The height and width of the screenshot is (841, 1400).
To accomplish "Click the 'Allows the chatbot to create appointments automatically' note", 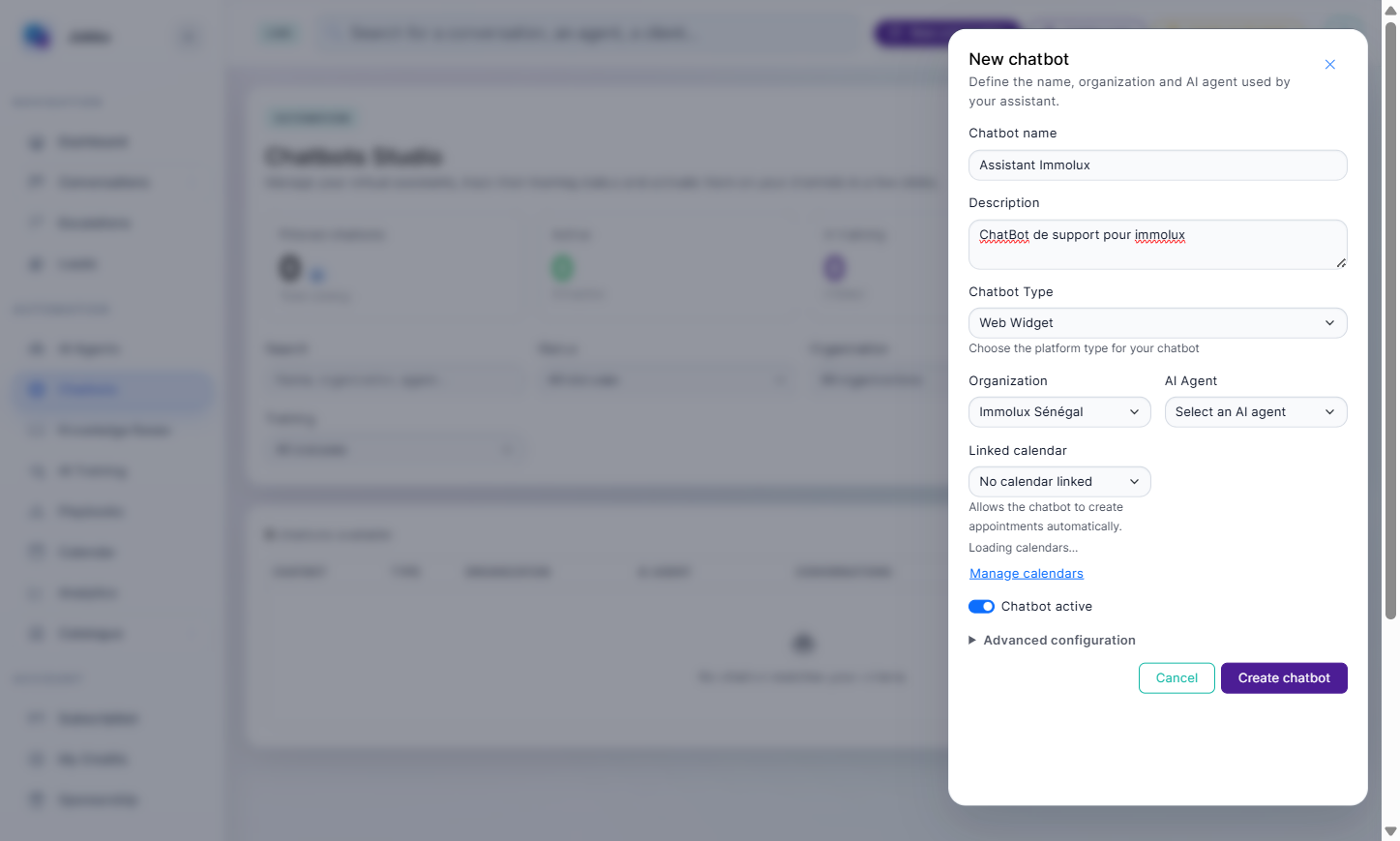I will (1046, 517).
